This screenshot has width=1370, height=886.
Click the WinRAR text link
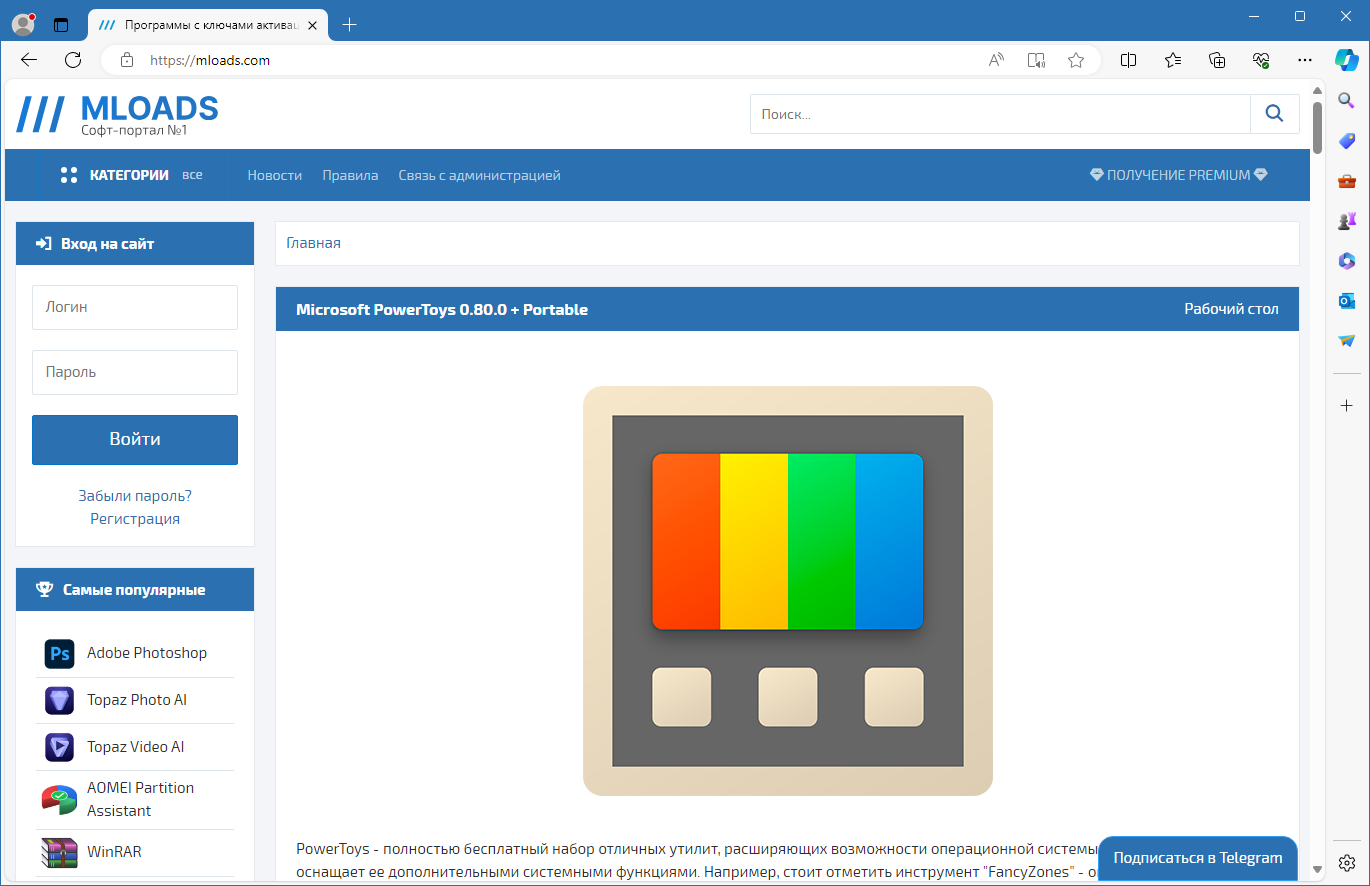pyautogui.click(x=115, y=852)
